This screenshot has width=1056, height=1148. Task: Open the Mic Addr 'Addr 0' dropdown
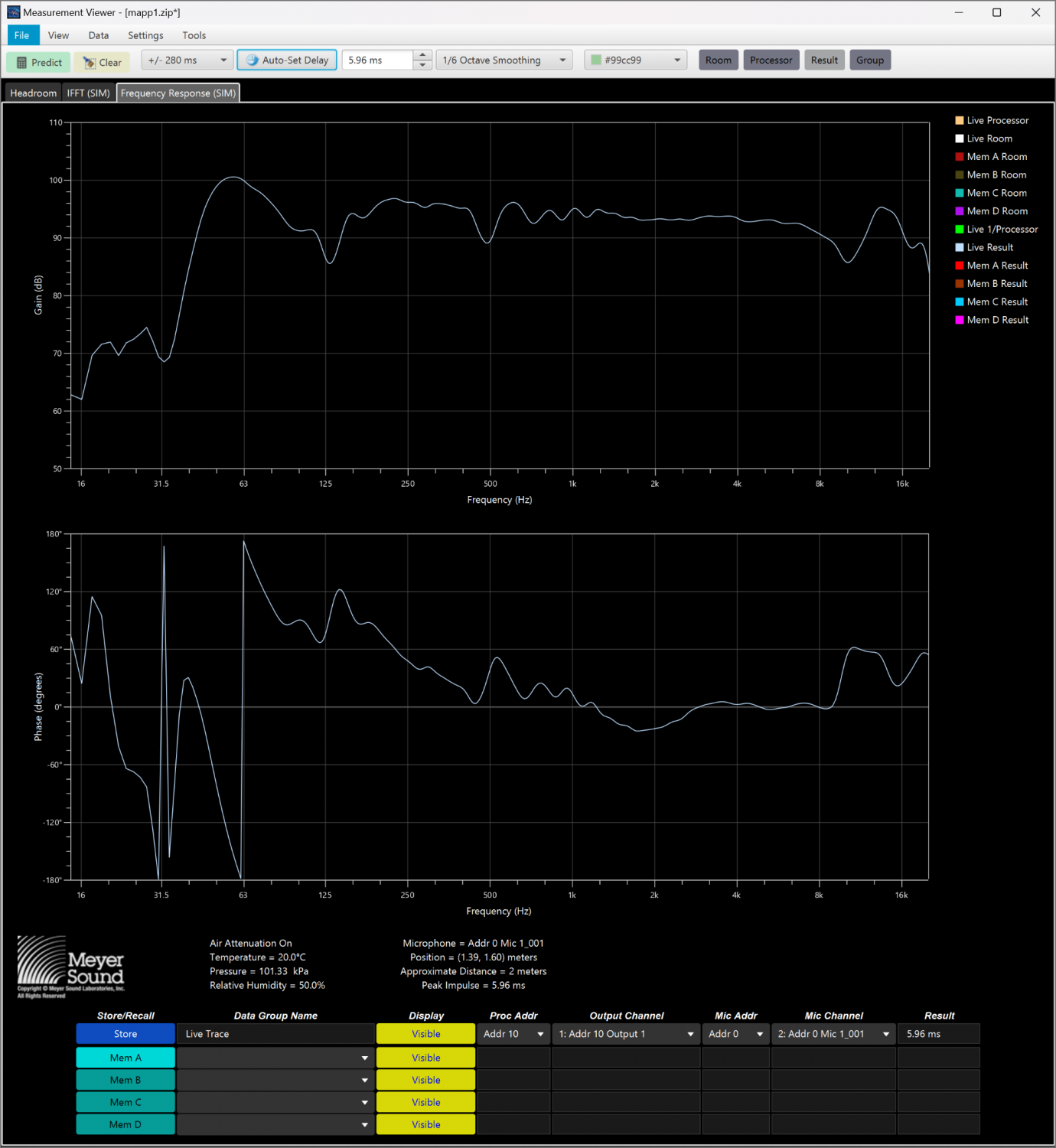[x=735, y=1034]
